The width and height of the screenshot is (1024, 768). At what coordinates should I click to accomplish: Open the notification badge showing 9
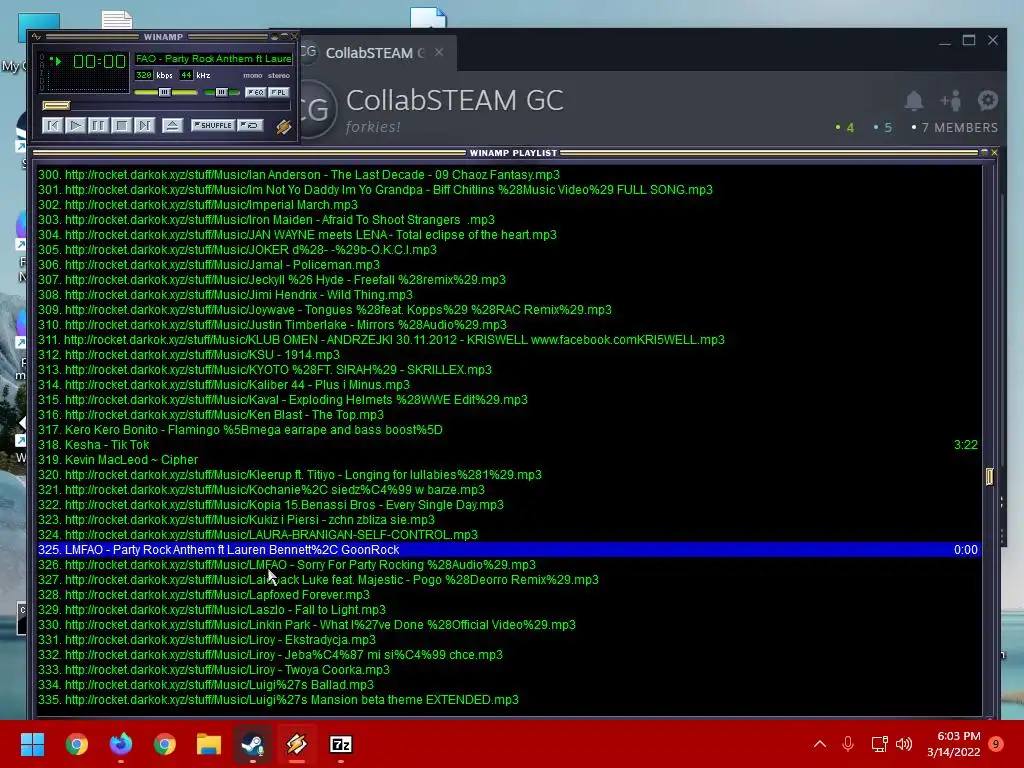[x=996, y=744]
